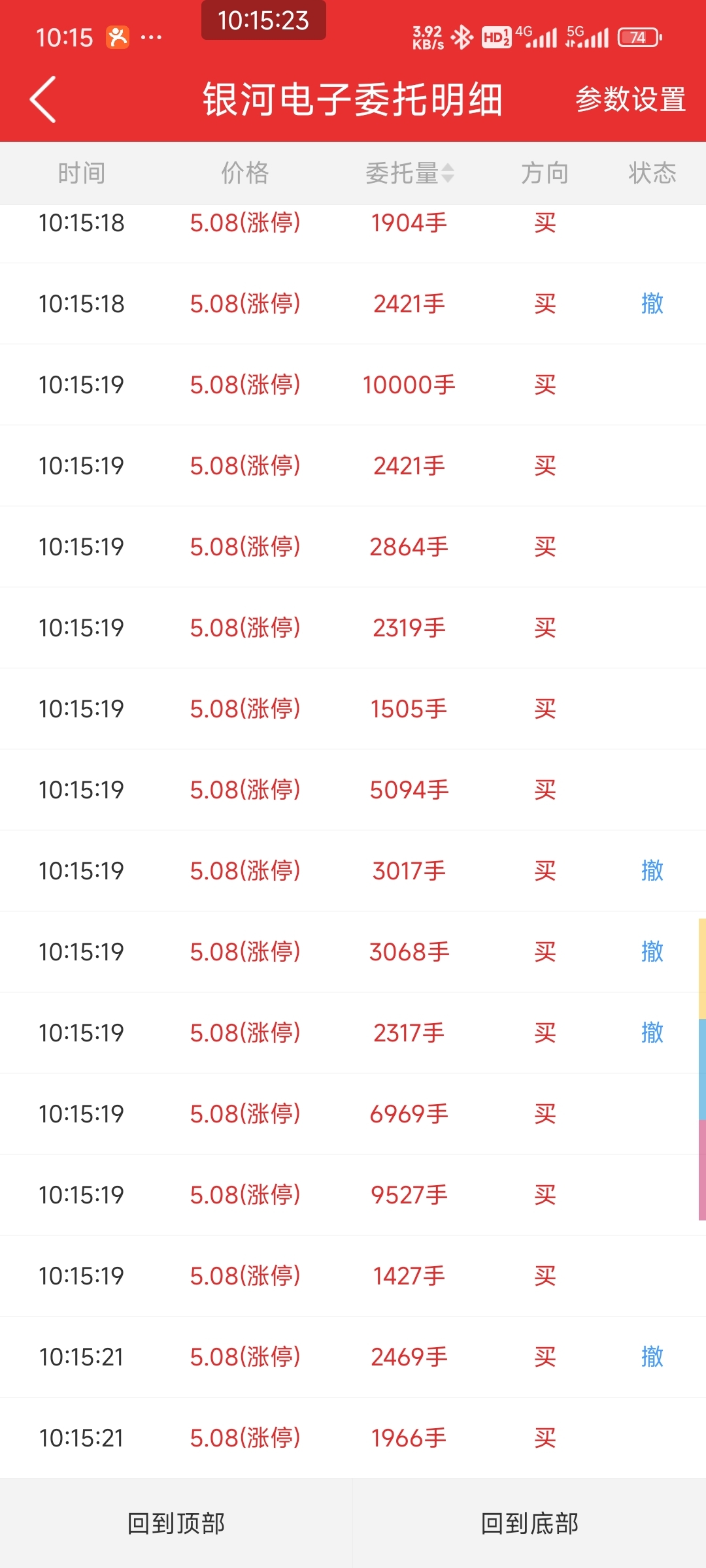This screenshot has height=1568, width=706.
Task: Select the 价格 column header
Action: [245, 173]
